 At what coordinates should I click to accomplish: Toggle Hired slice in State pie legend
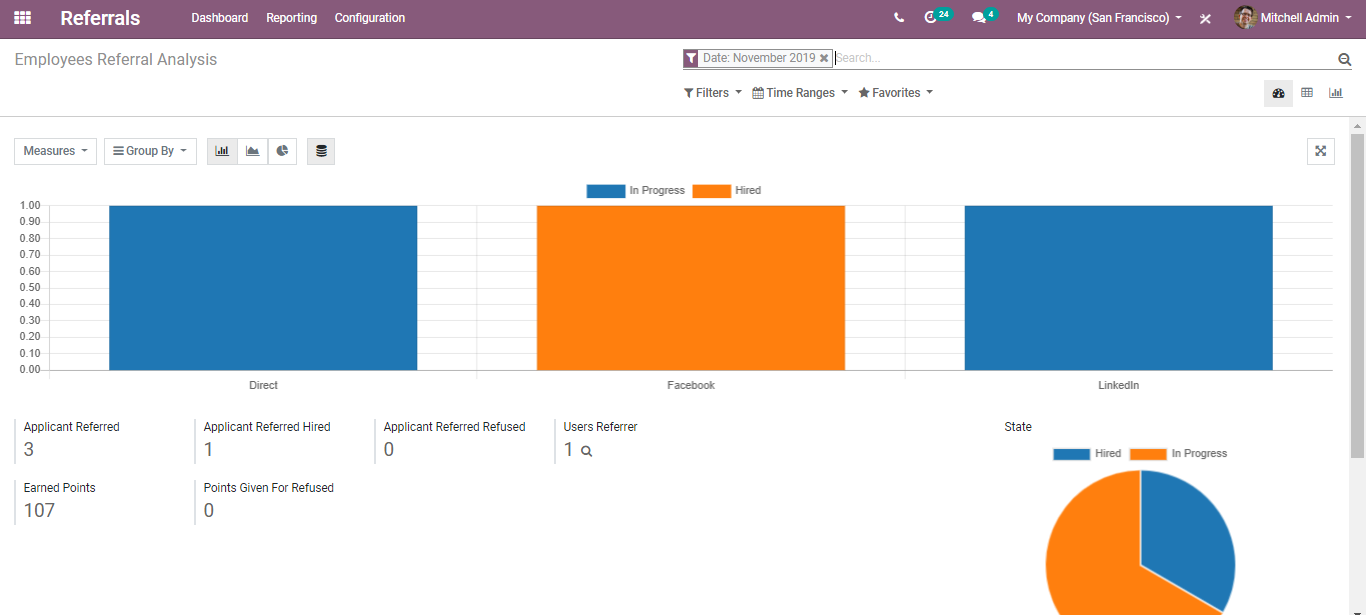click(1088, 454)
